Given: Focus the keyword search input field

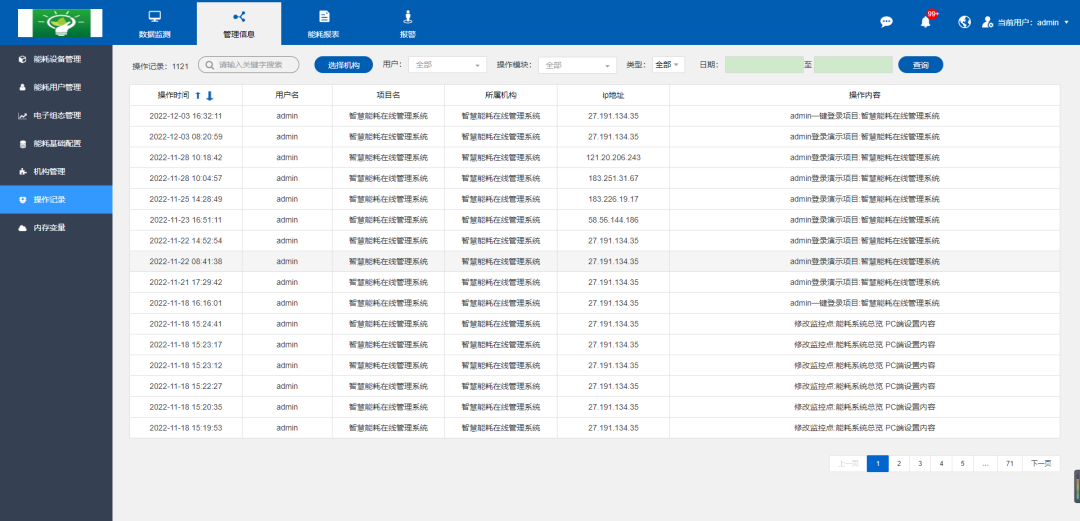Looking at the screenshot, I should click(x=255, y=65).
